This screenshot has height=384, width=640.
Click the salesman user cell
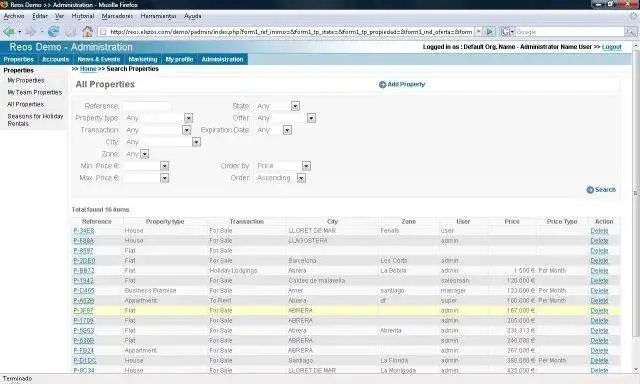tap(455, 281)
